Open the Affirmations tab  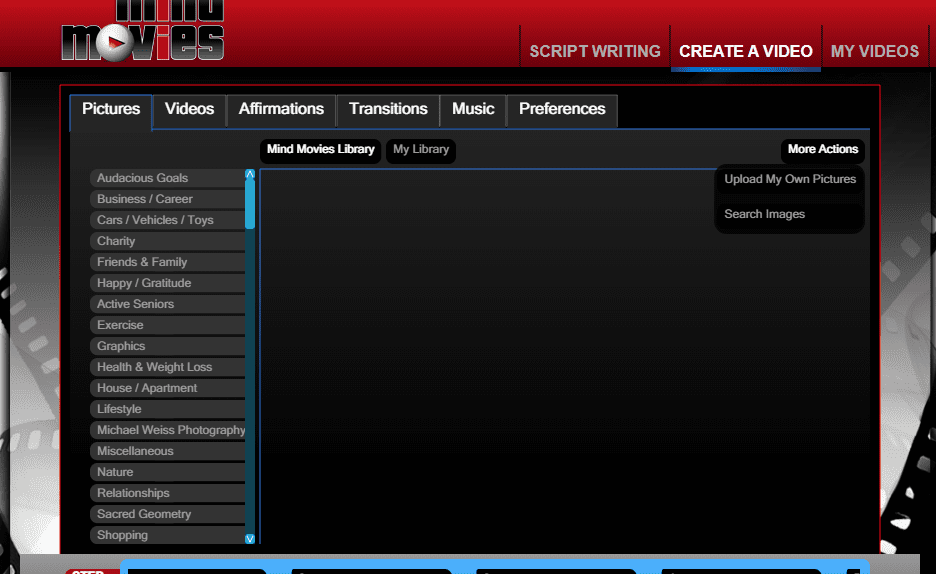click(281, 110)
